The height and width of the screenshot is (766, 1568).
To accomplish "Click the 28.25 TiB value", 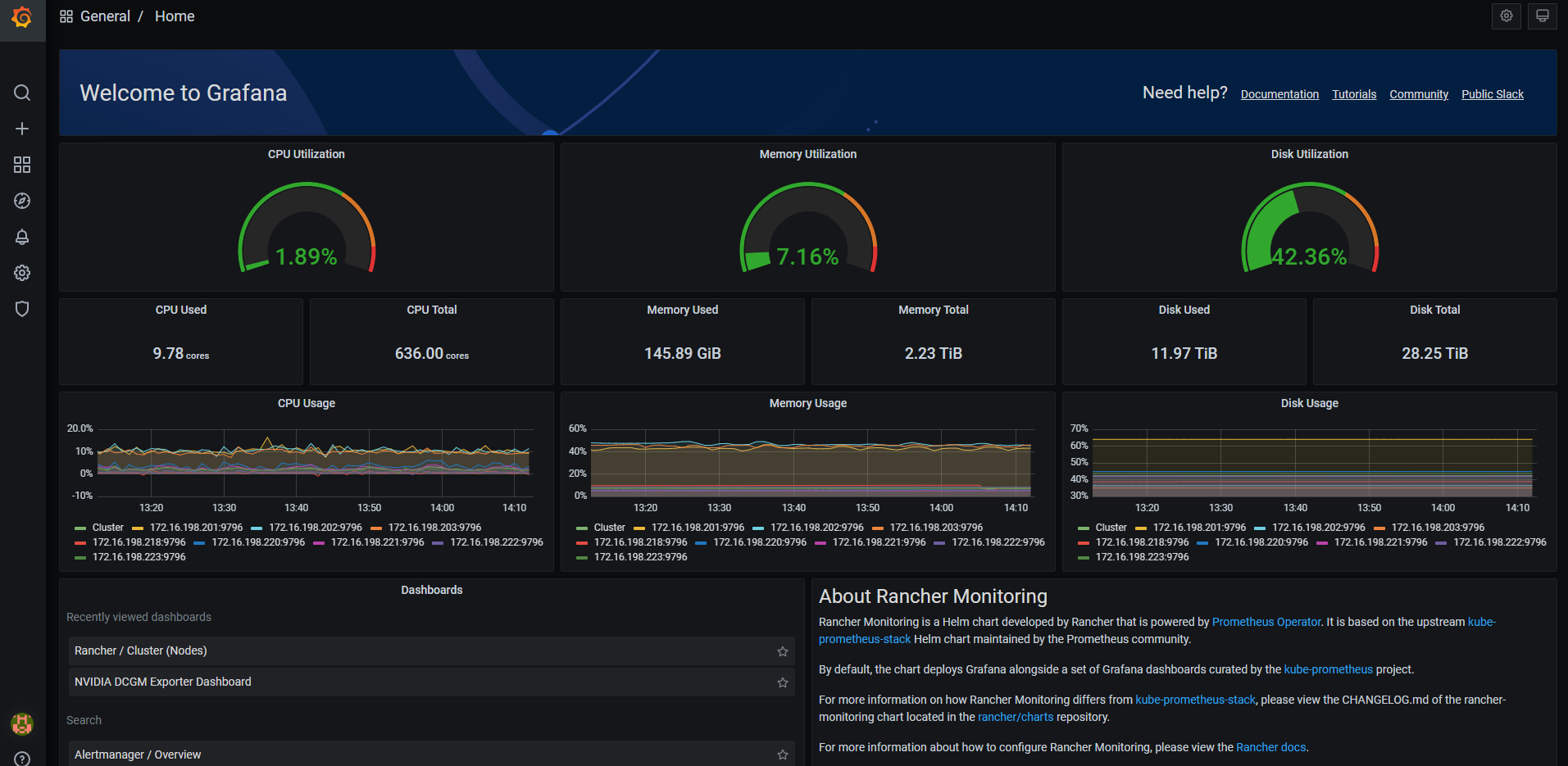I will pyautogui.click(x=1435, y=353).
